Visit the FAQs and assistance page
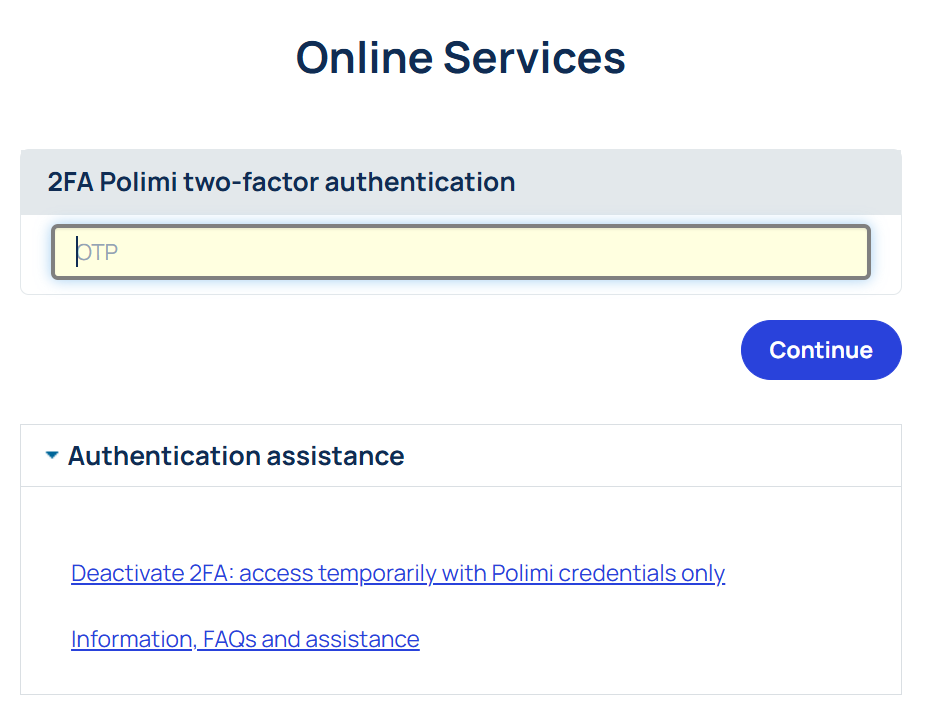Screen dimensions: 931x708 click(x=245, y=639)
